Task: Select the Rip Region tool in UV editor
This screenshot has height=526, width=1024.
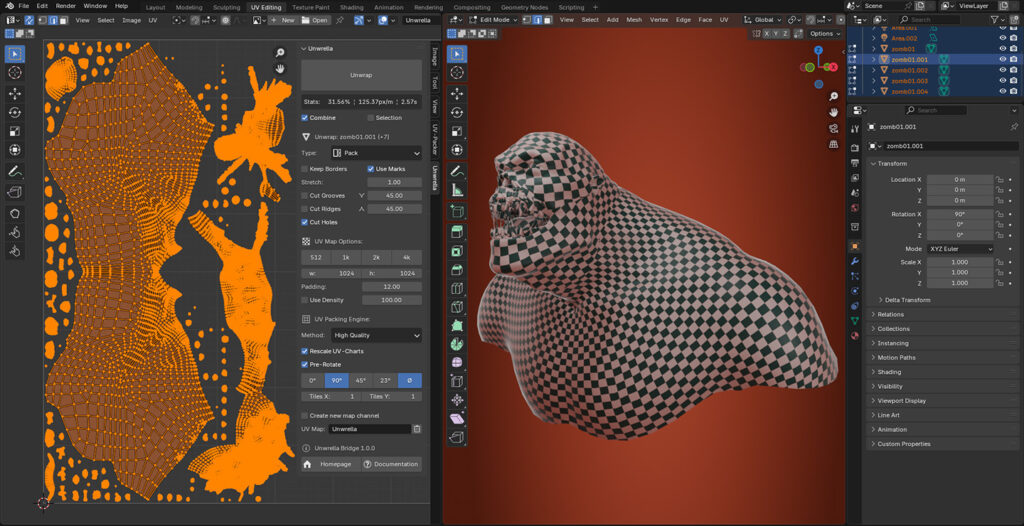Action: coord(14,192)
